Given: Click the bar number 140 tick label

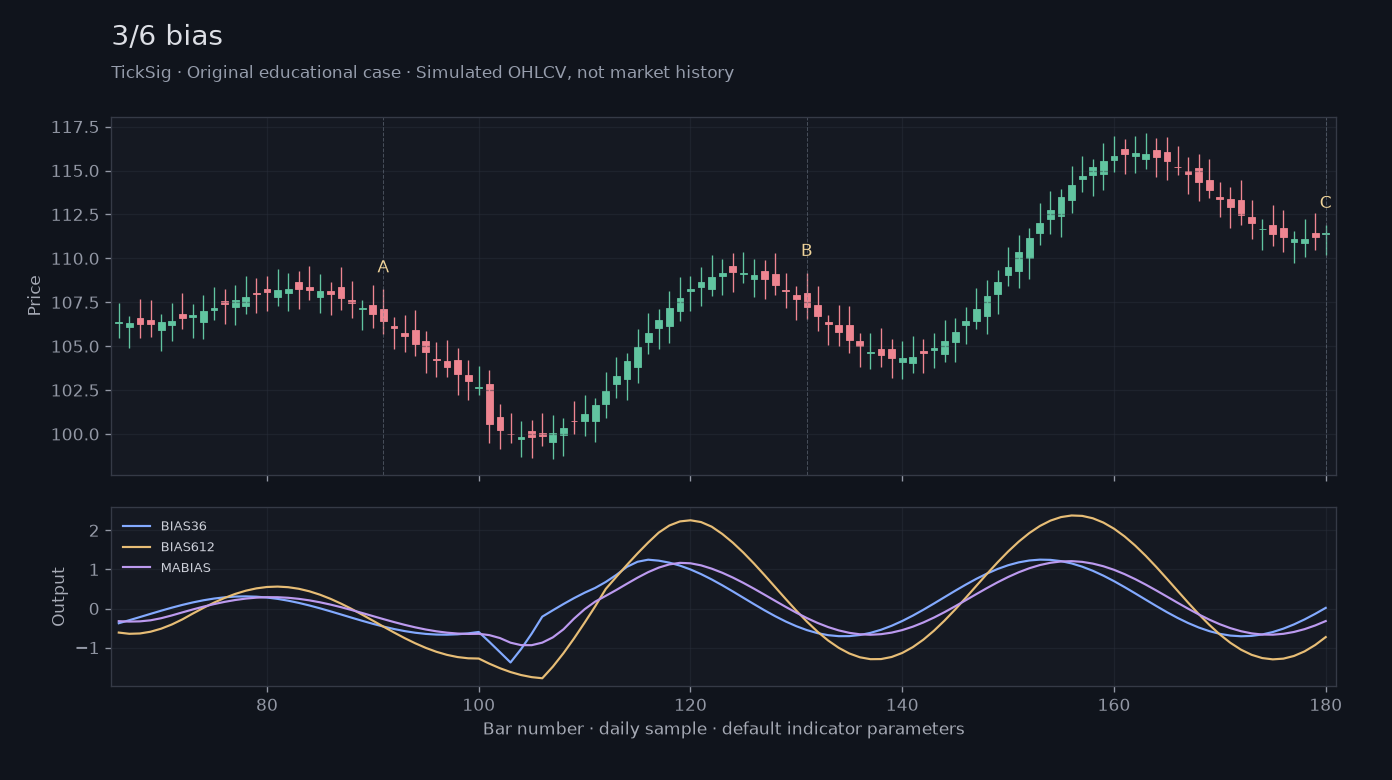Looking at the screenshot, I should pos(902,704).
